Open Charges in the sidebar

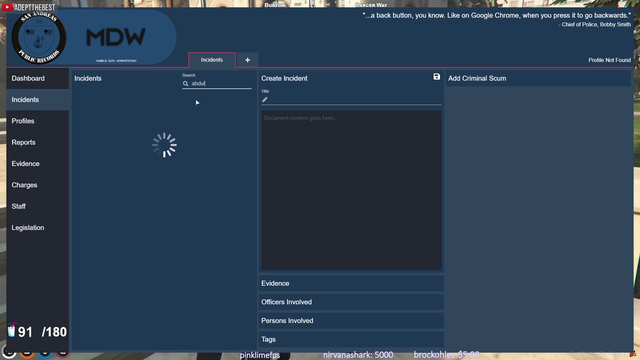click(38, 185)
